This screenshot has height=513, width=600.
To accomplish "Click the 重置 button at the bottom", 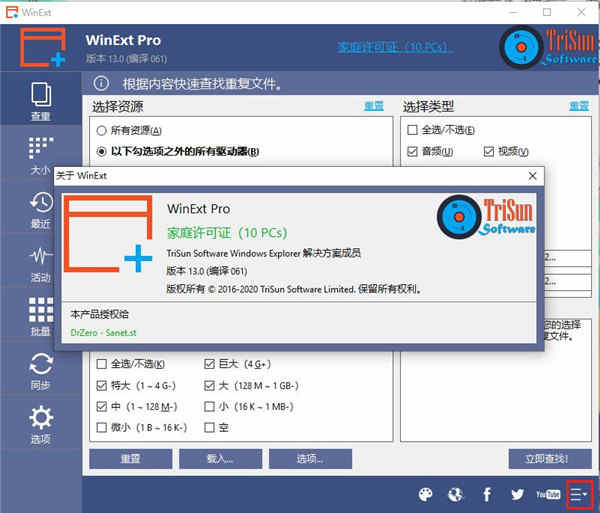I will click(x=130, y=459).
